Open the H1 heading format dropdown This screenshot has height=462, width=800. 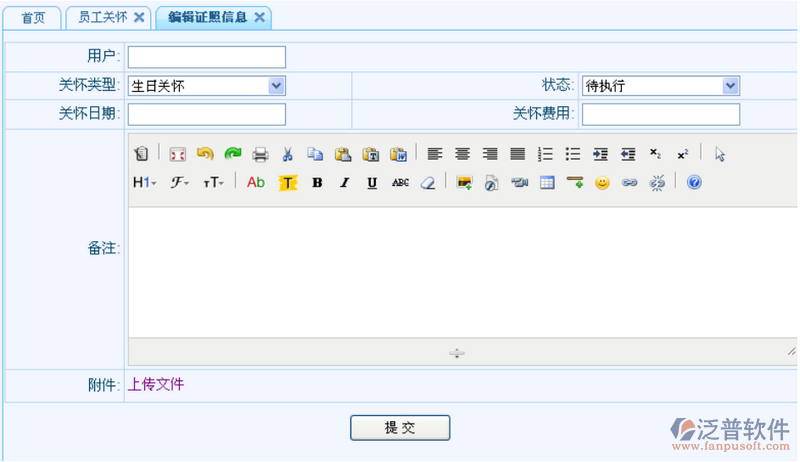(144, 183)
